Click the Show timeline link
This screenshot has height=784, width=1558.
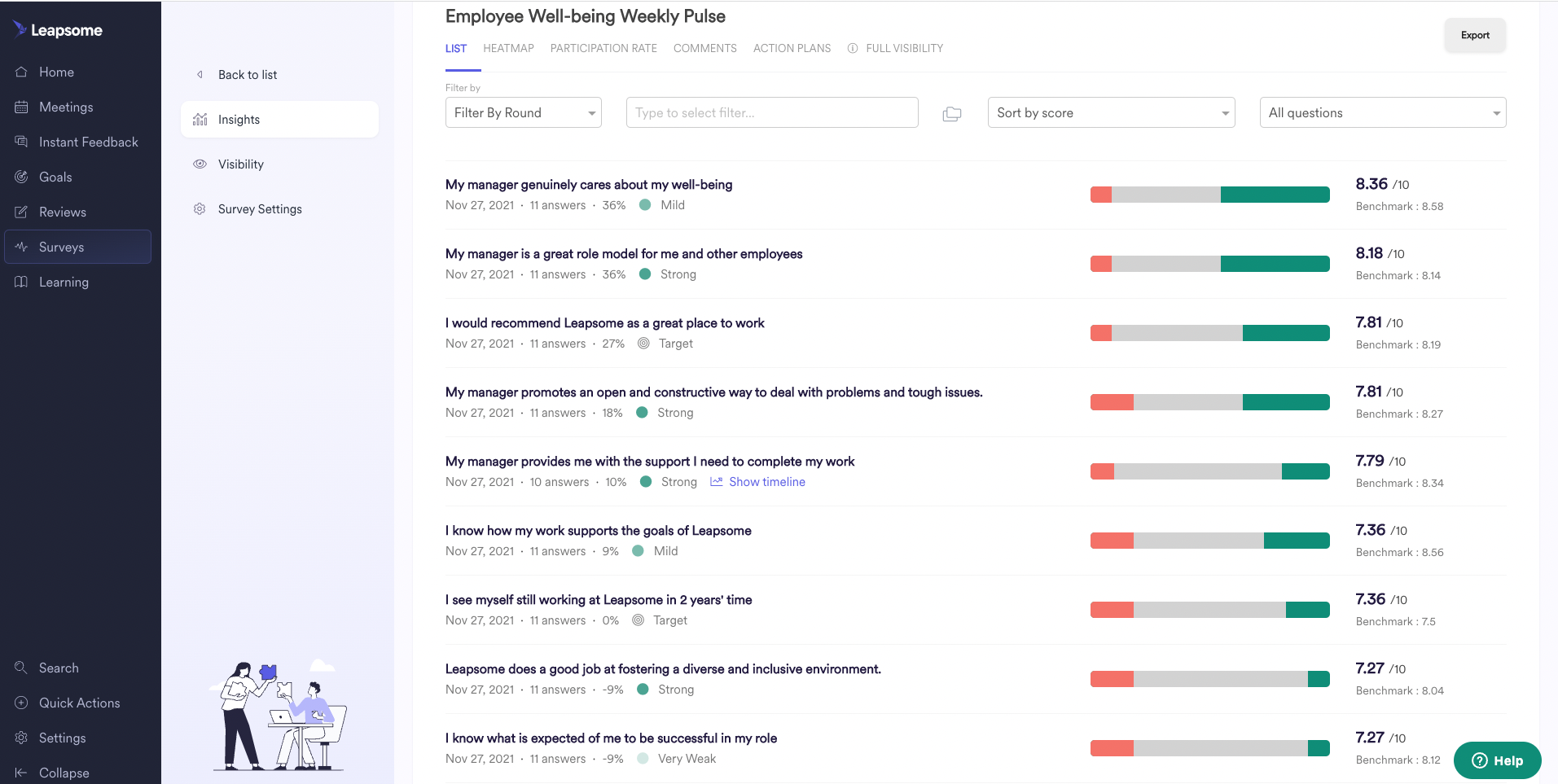point(767,482)
